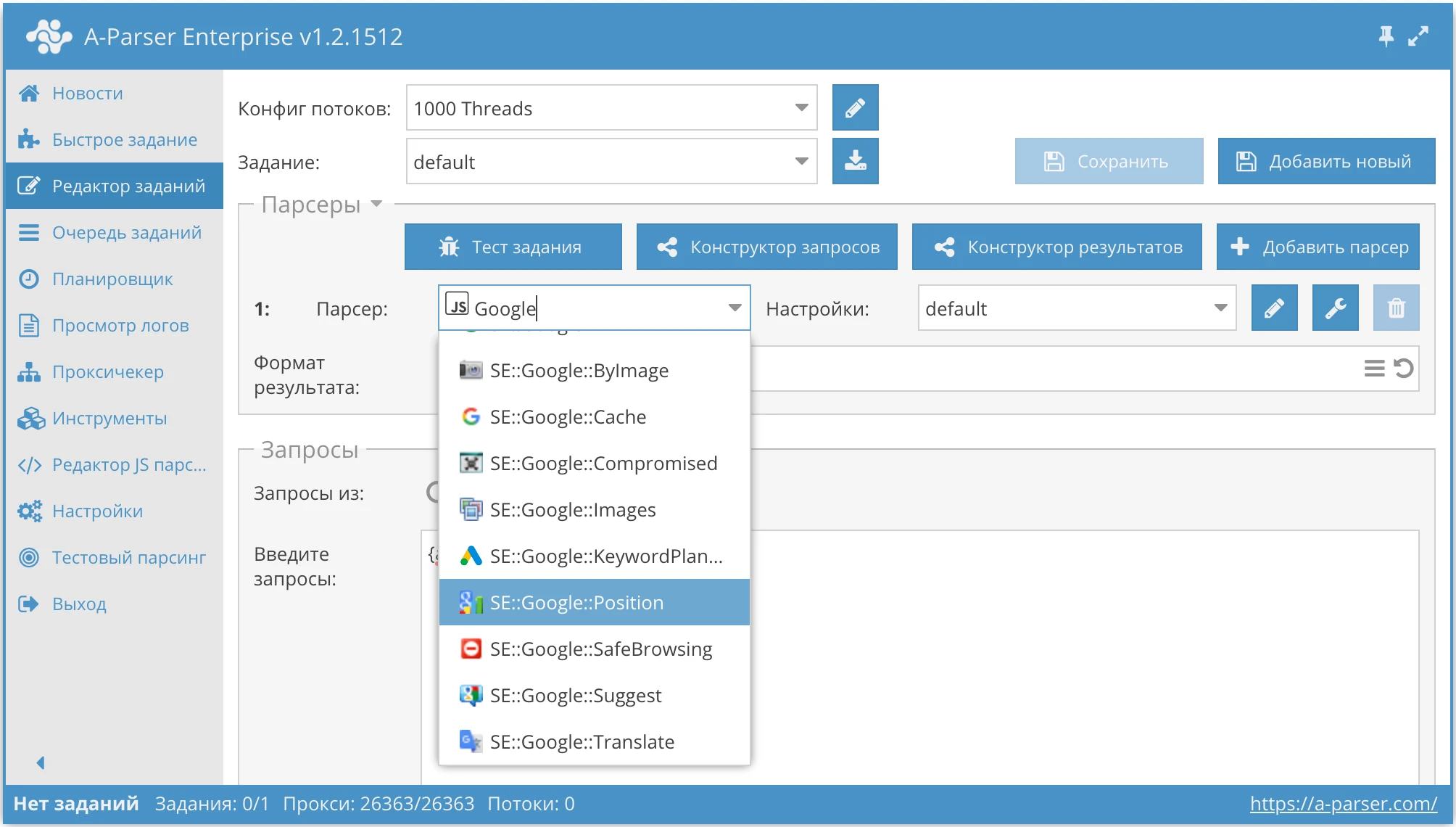Toggle fullscreen with the expand arrows icon
This screenshot has height=827, width=1456.
click(1418, 36)
